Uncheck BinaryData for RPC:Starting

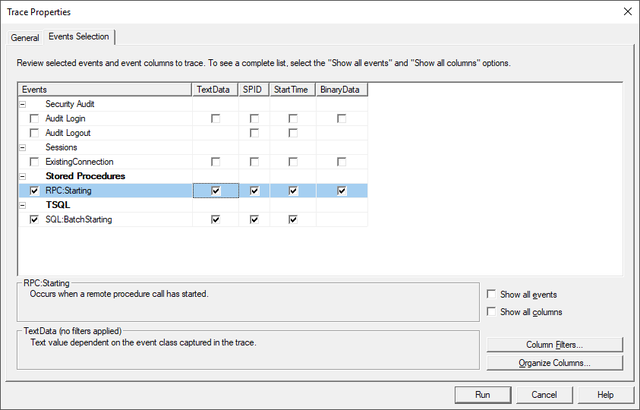pyautogui.click(x=342, y=191)
